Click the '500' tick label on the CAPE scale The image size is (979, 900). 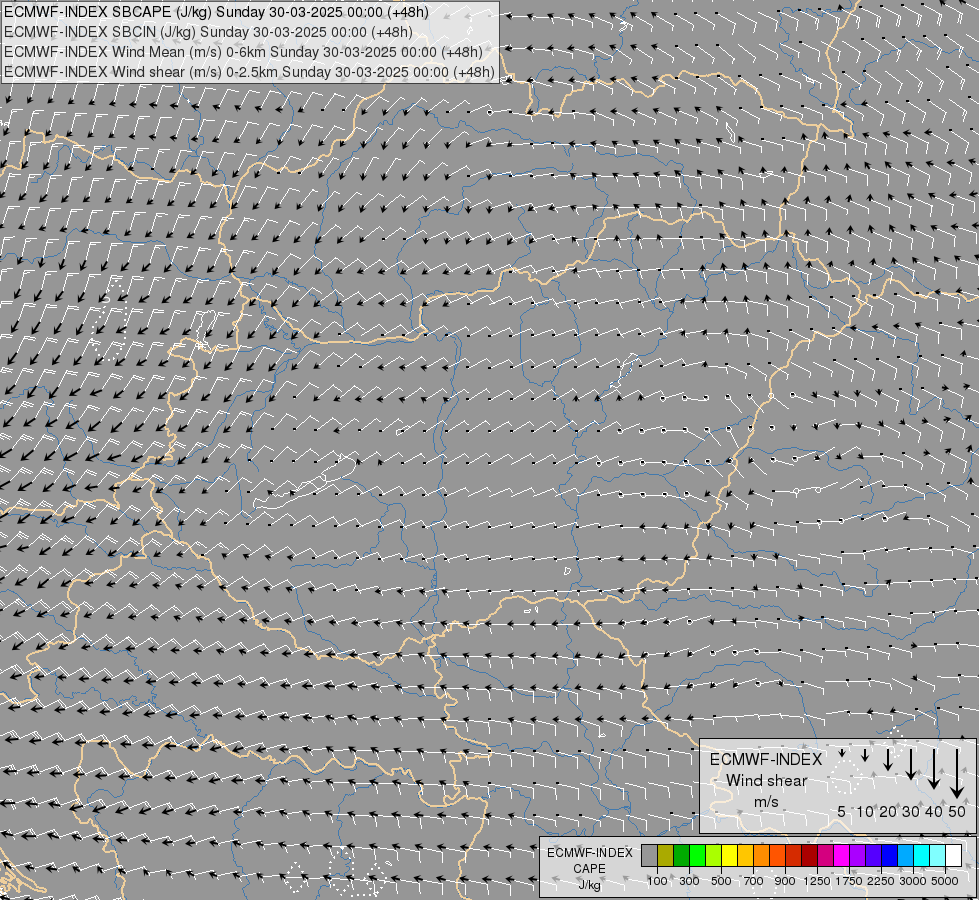coord(721,881)
